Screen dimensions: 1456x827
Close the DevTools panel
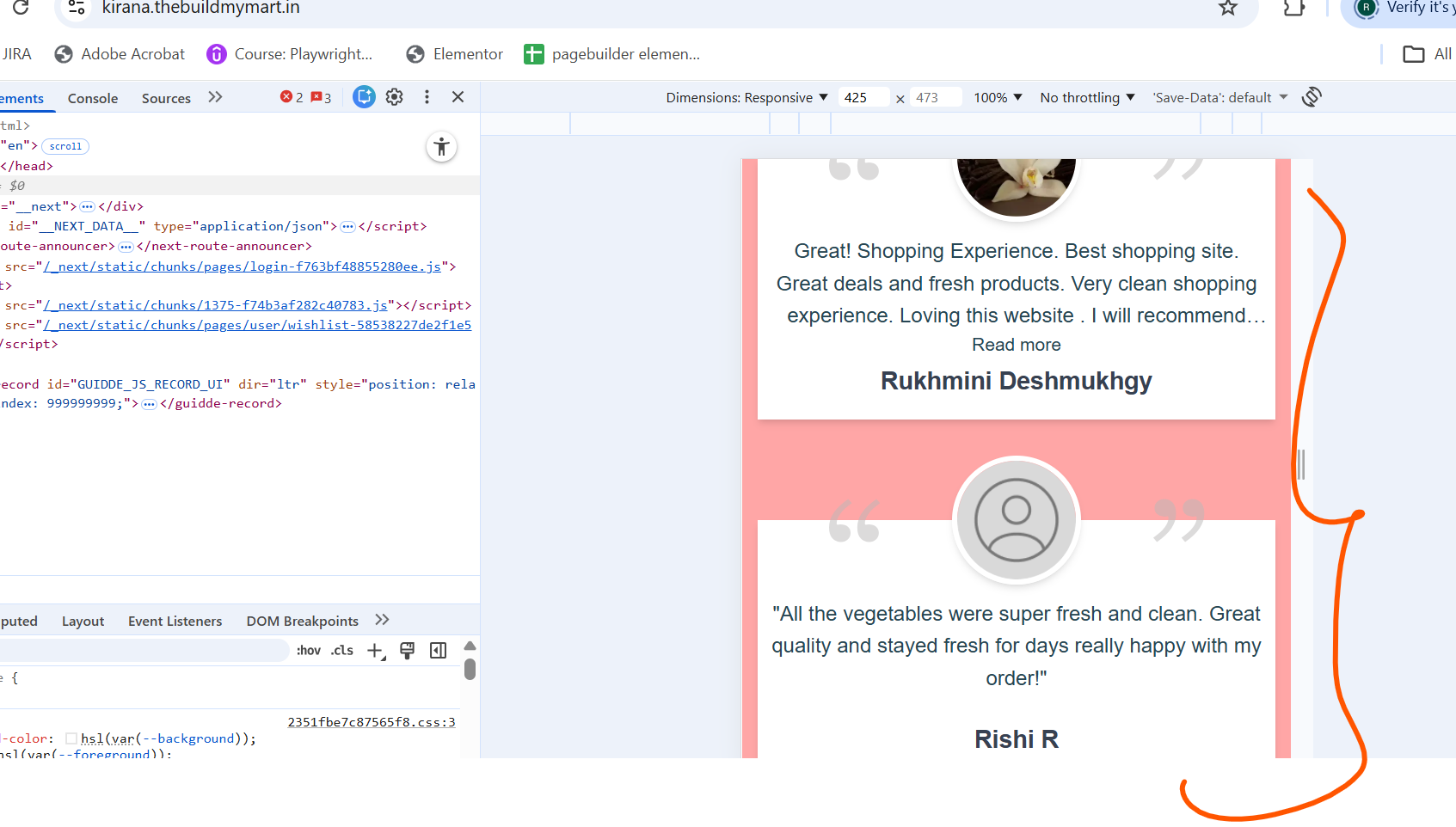coord(458,97)
